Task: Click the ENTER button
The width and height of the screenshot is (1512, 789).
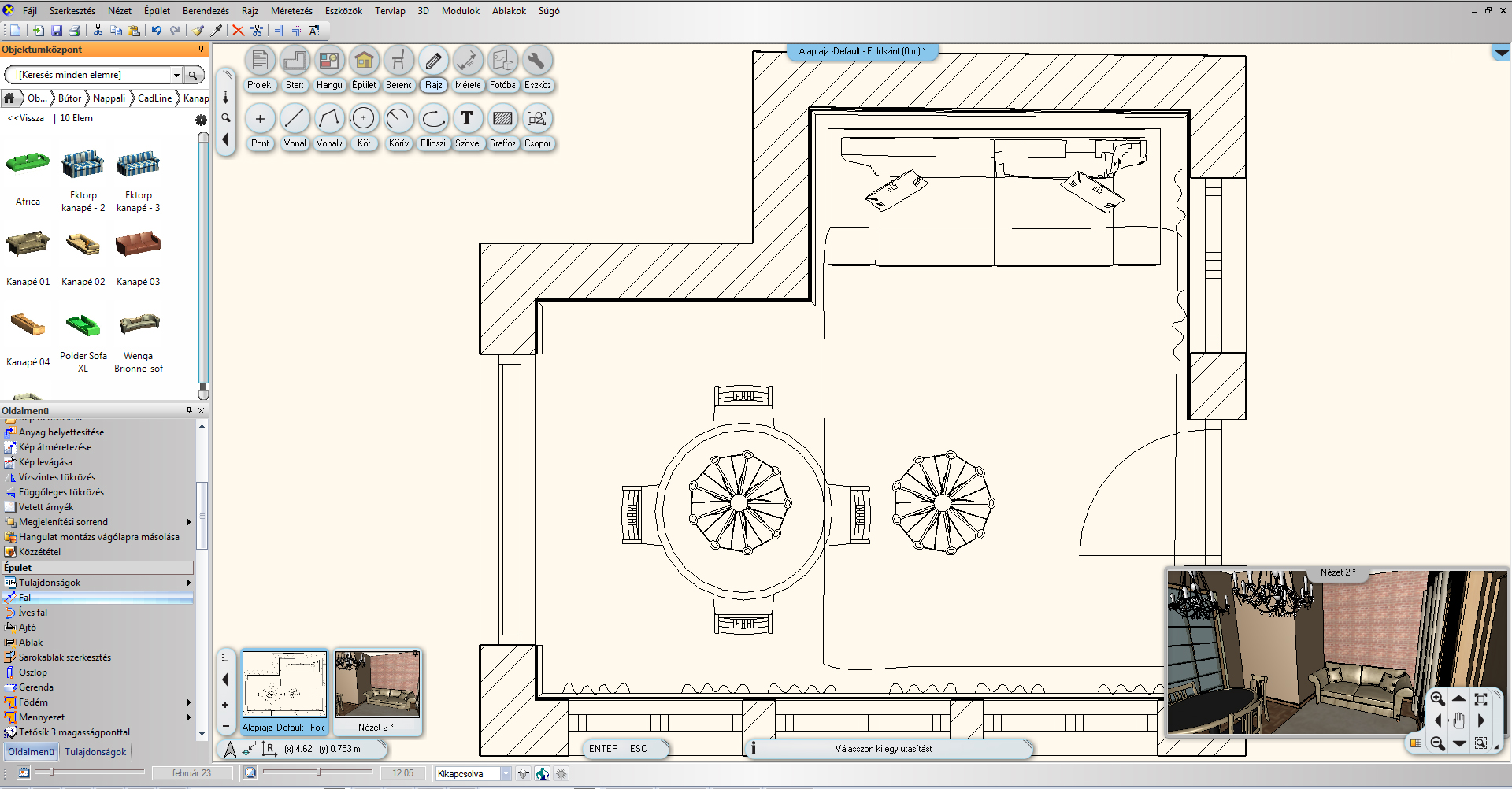Action: point(603,749)
